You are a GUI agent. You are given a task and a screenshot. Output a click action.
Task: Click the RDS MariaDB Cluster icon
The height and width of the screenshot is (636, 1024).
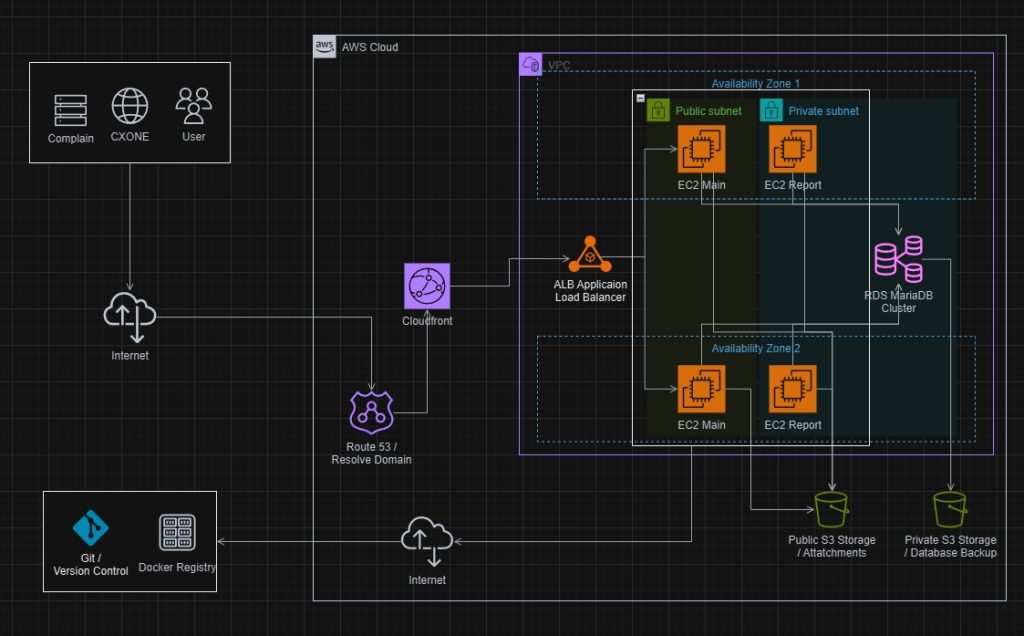898,259
